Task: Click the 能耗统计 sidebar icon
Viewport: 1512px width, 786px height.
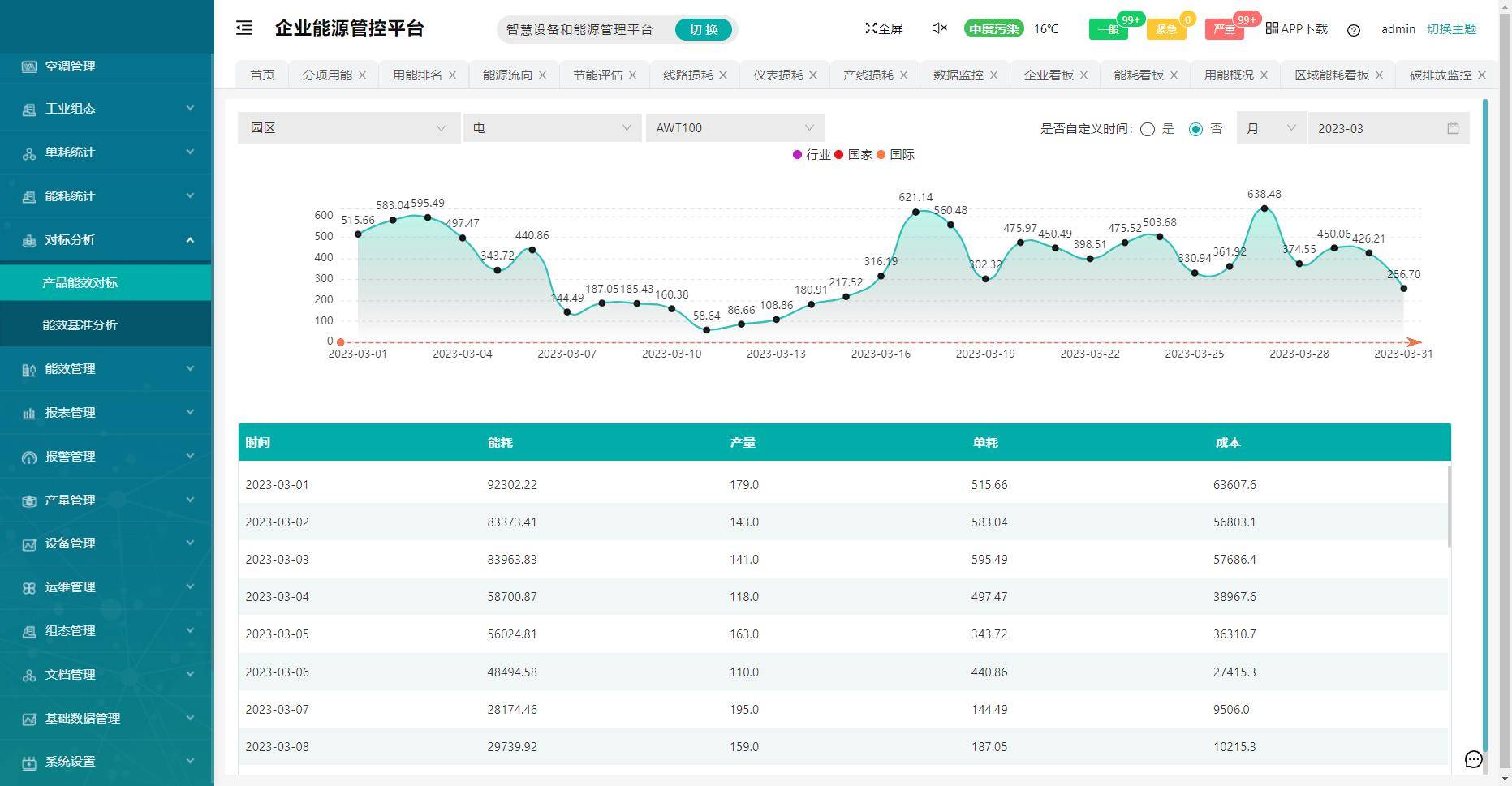Action: click(29, 196)
